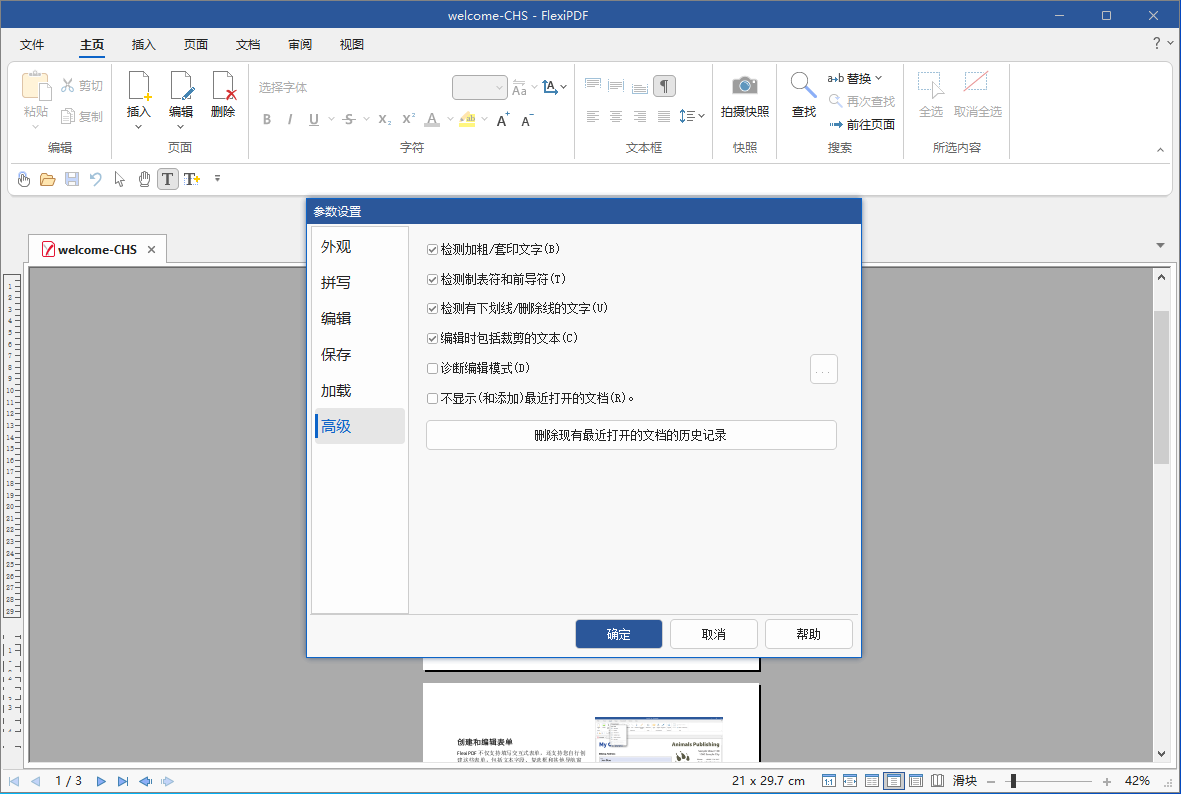
Task: Click the zoom in plus icon
Action: point(1106,782)
